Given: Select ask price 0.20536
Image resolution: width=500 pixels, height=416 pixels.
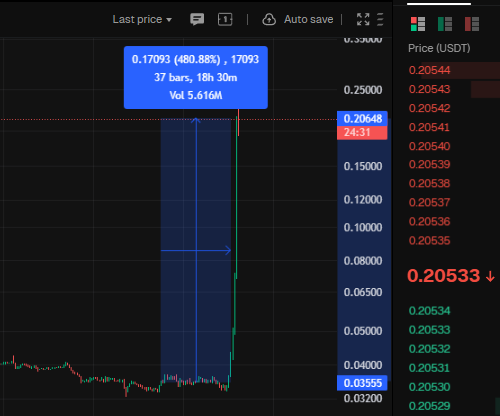Looking at the screenshot, I should 429,222.
